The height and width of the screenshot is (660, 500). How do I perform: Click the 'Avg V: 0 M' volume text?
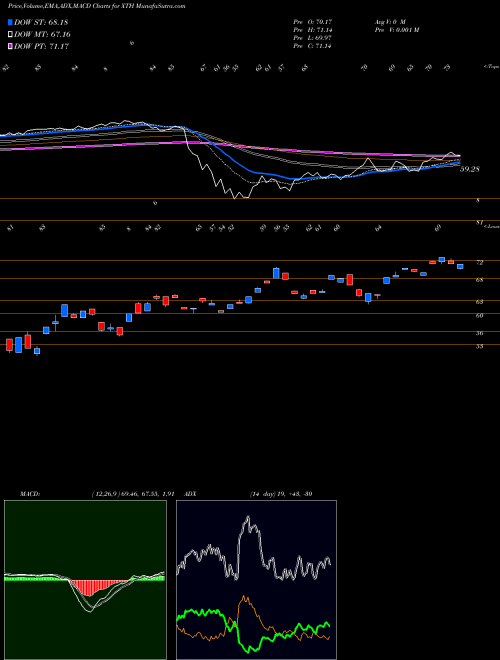(389, 22)
